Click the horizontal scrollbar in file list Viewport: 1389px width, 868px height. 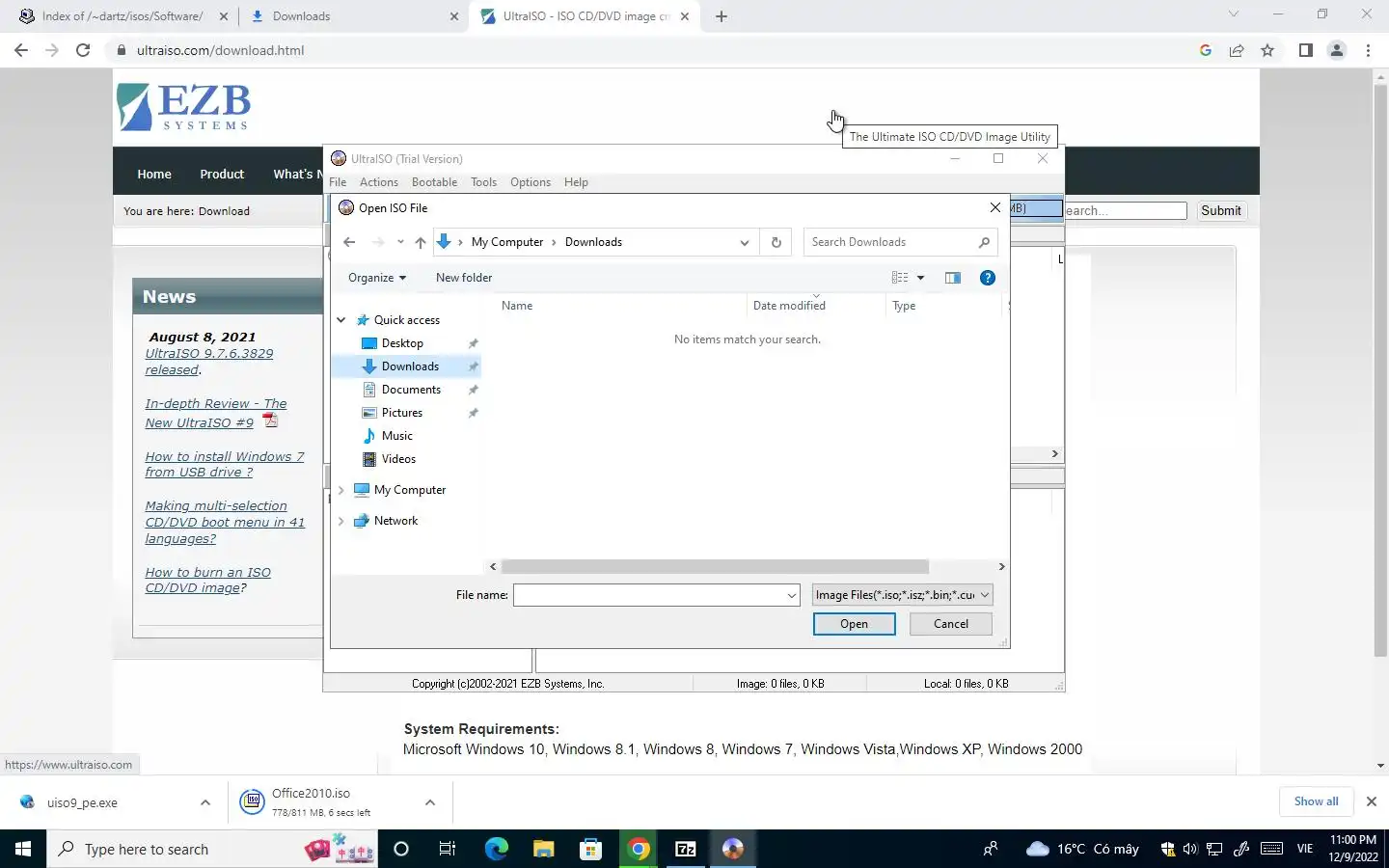coord(715,567)
